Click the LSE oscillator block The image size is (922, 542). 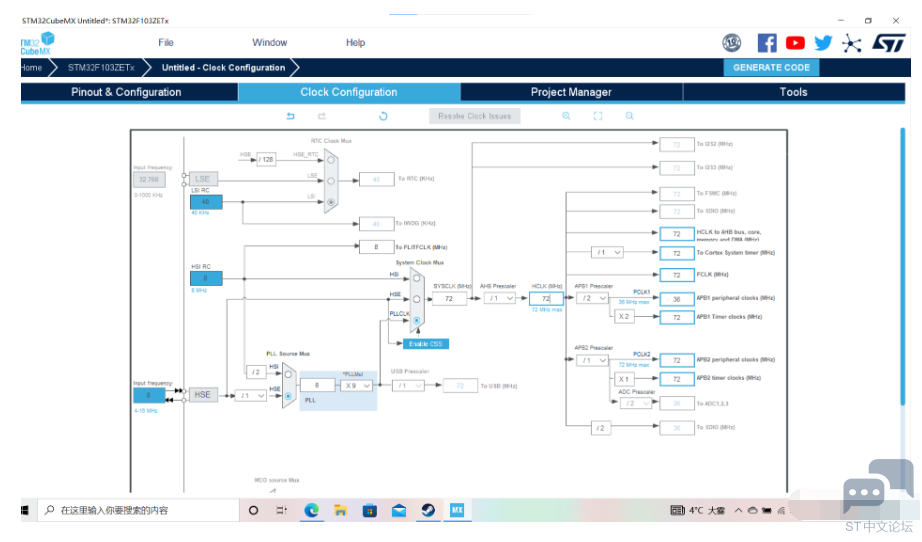pos(203,179)
